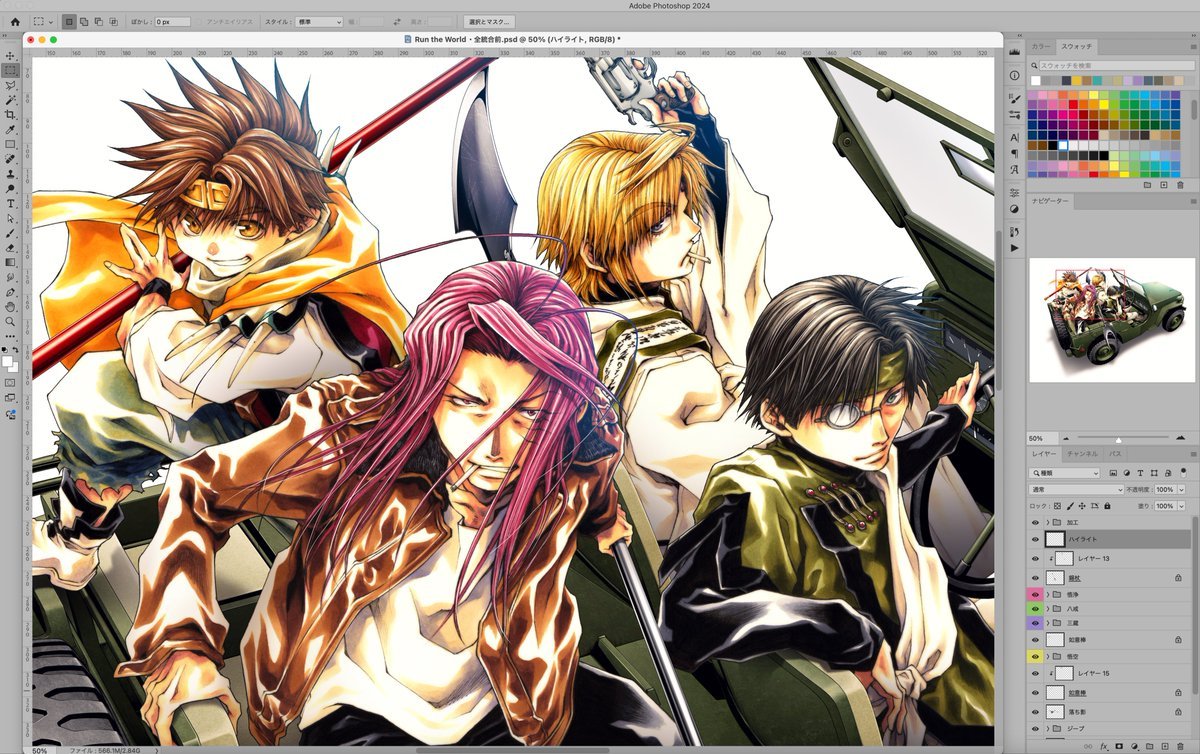The height and width of the screenshot is (754, 1200).
Task: Switch to the カラー panel tab
Action: (x=1041, y=47)
